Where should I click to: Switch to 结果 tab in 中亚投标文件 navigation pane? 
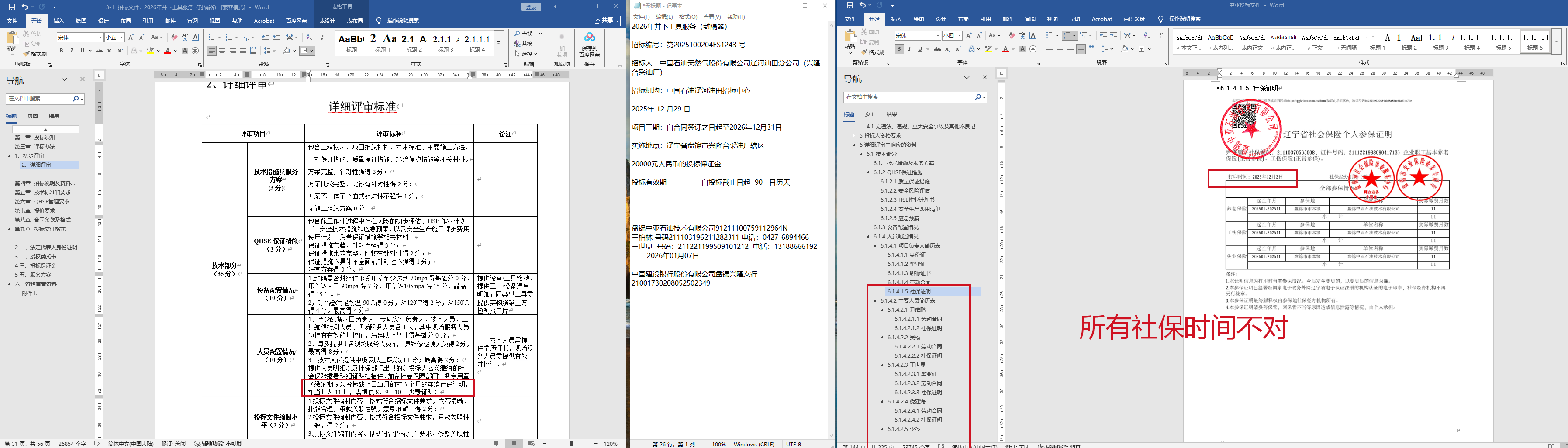pyautogui.click(x=892, y=114)
